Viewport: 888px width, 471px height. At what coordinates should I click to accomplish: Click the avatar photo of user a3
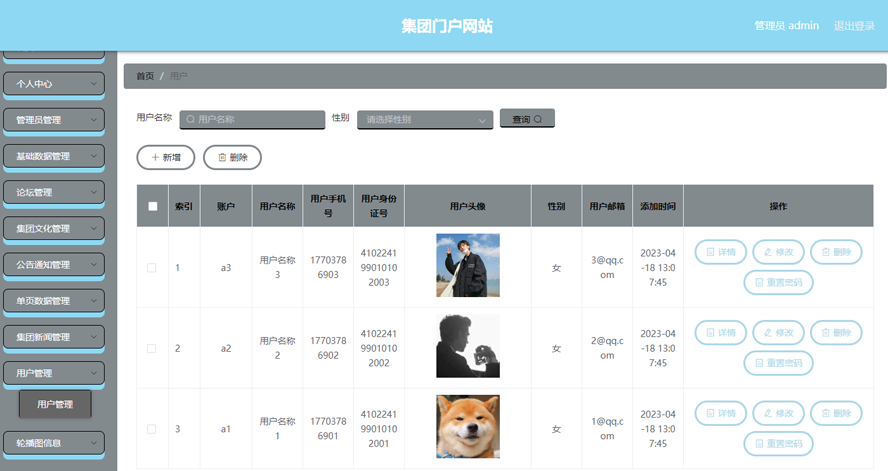pos(468,265)
